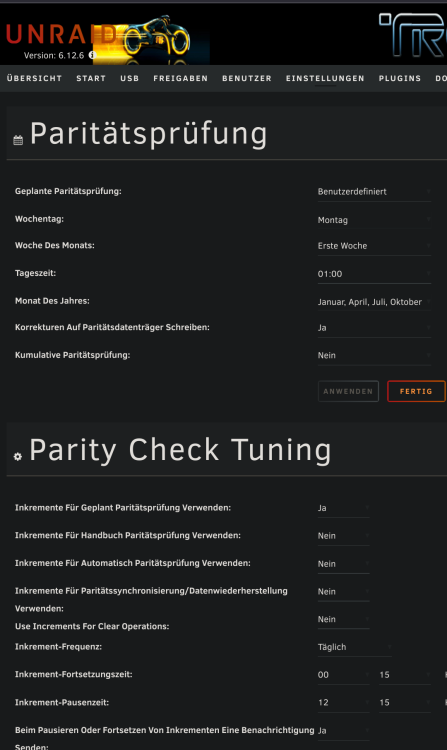Viewport: 447px width, 750px height.
Task: Go to the START menu tab
Action: [91, 78]
